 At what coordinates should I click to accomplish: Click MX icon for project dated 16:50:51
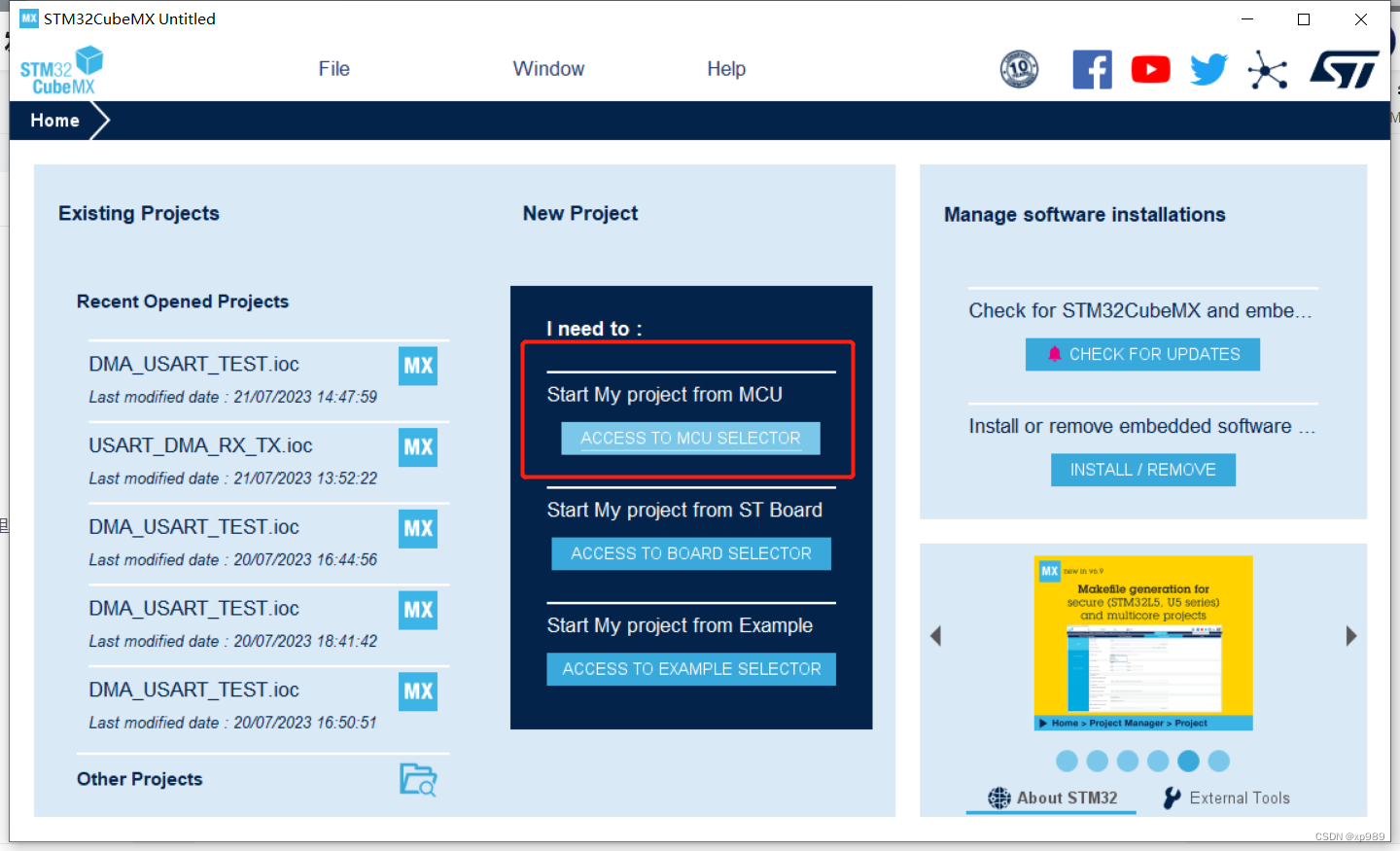(x=418, y=691)
